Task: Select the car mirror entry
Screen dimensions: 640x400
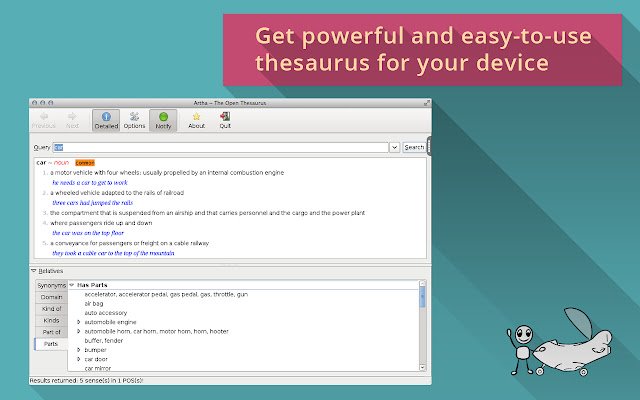Action: point(98,368)
